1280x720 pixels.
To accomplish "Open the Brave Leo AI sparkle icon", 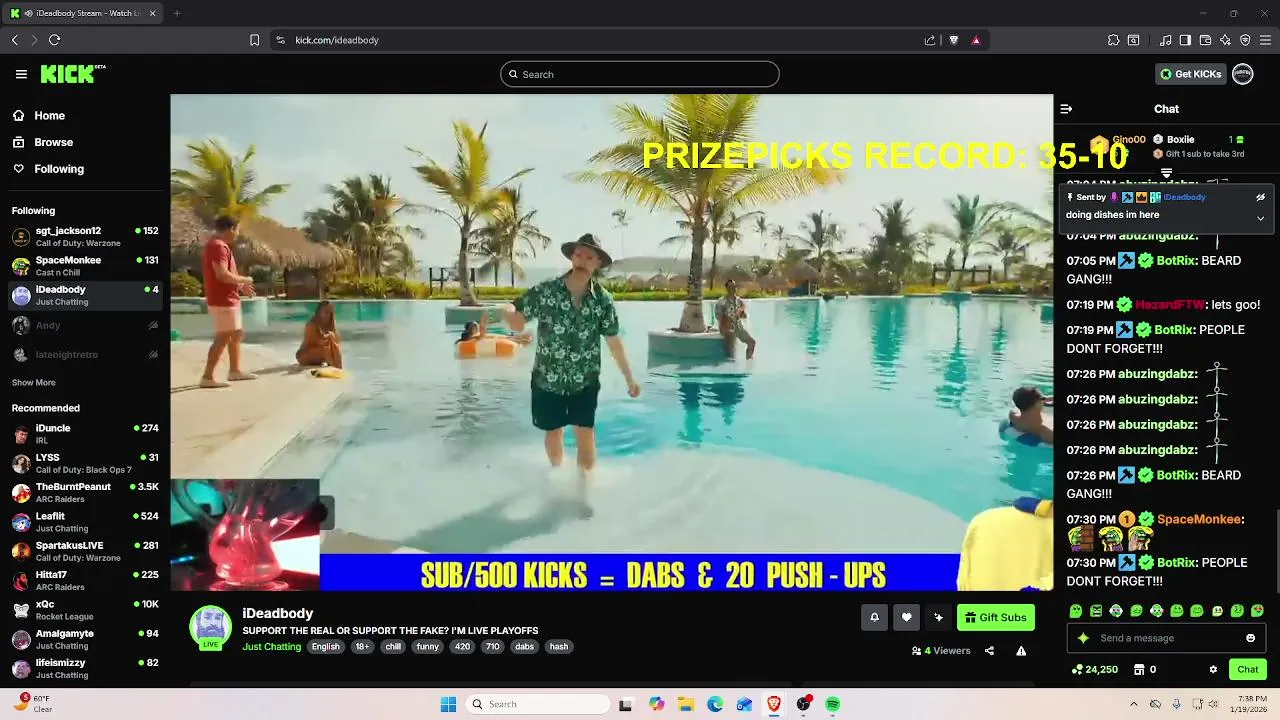I will coord(1225,40).
